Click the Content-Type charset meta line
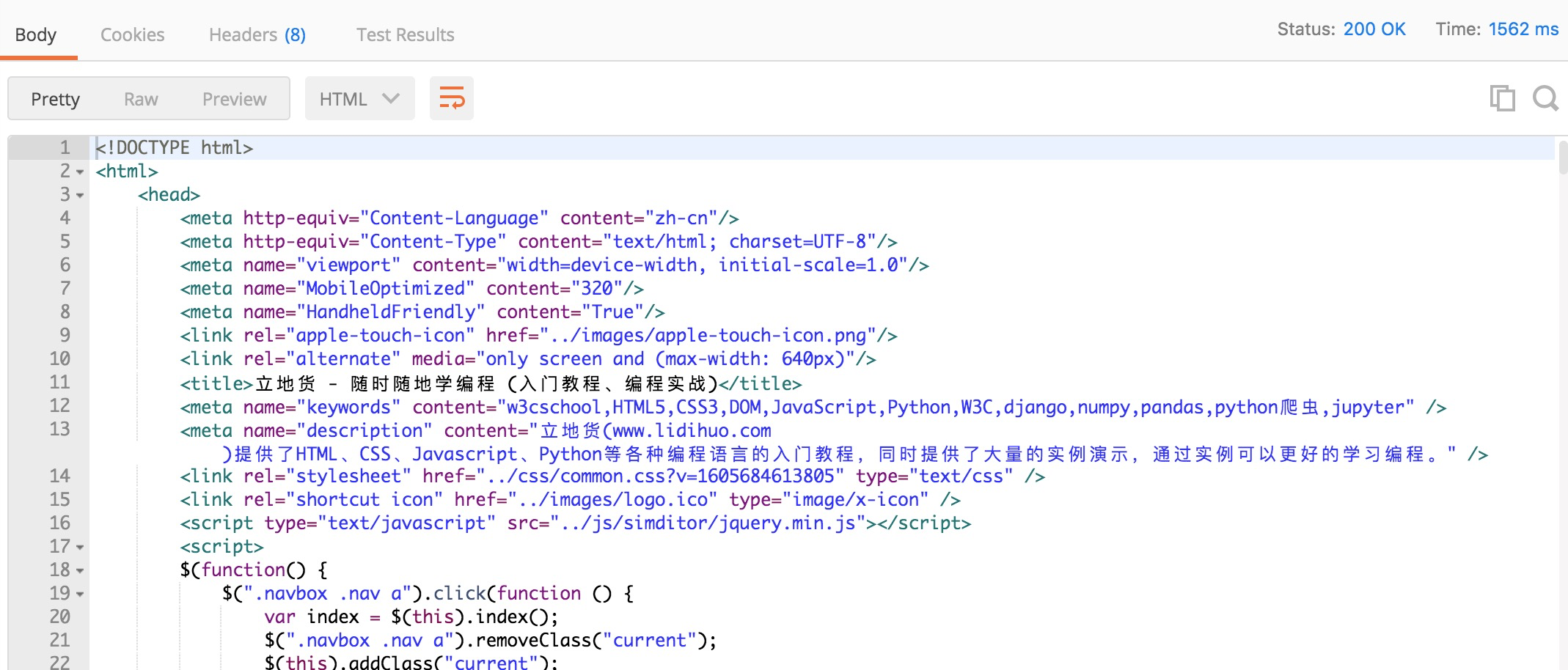This screenshot has width=1568, height=670. coord(538,242)
